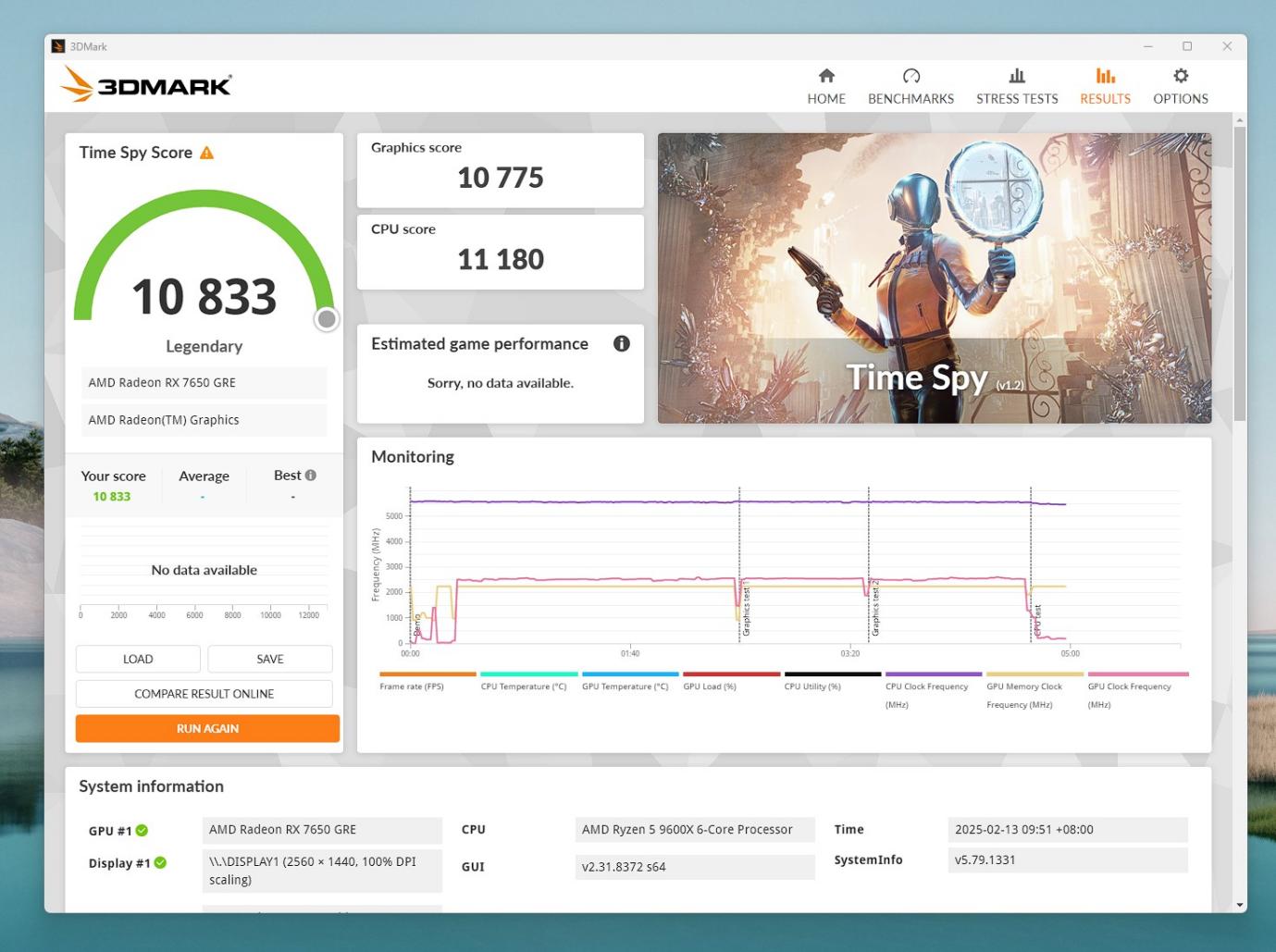Click the benchmarks gauge icon
Image resolution: width=1276 pixels, height=952 pixels.
[911, 75]
